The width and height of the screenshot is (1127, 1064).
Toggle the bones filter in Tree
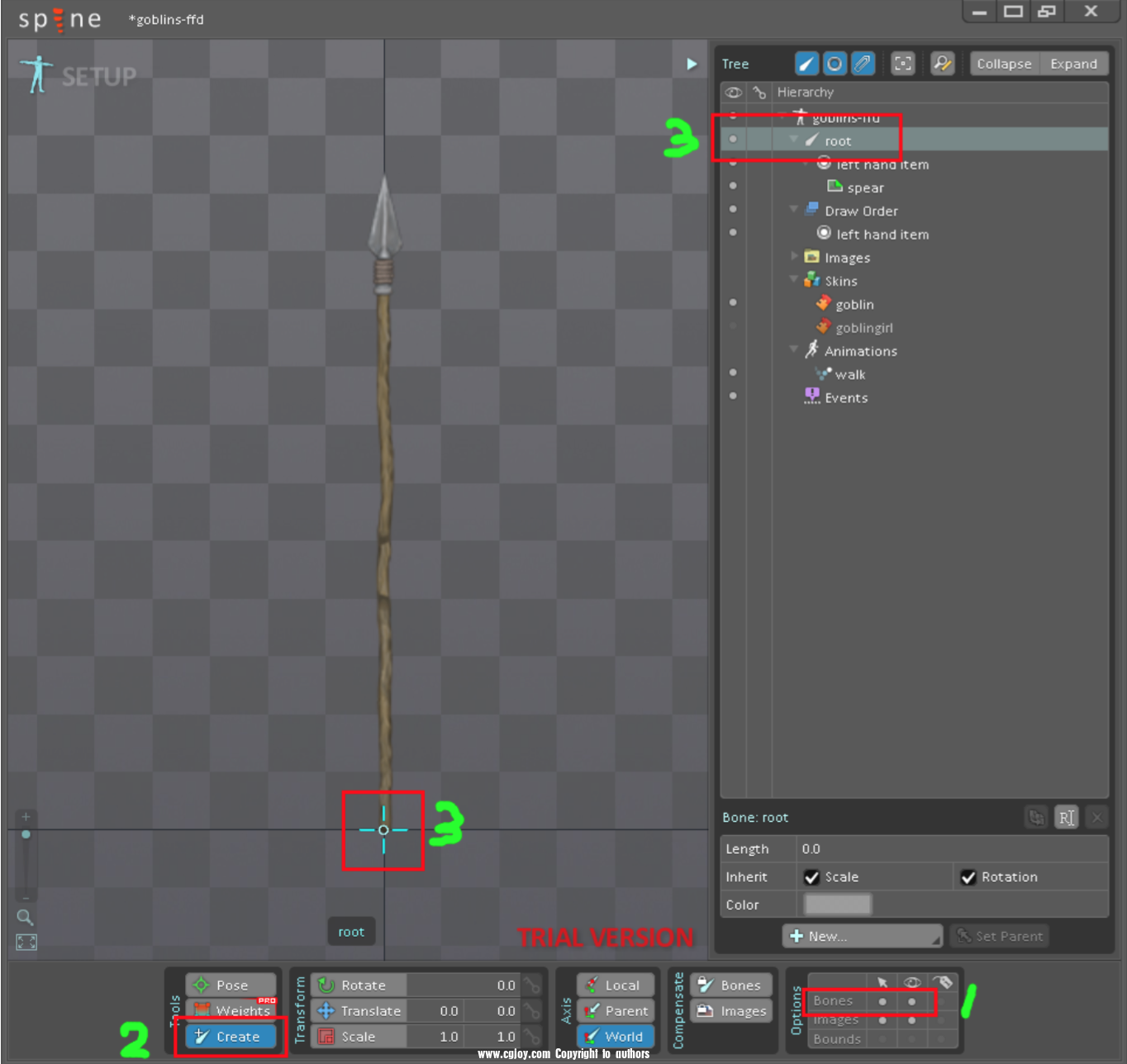tap(806, 64)
